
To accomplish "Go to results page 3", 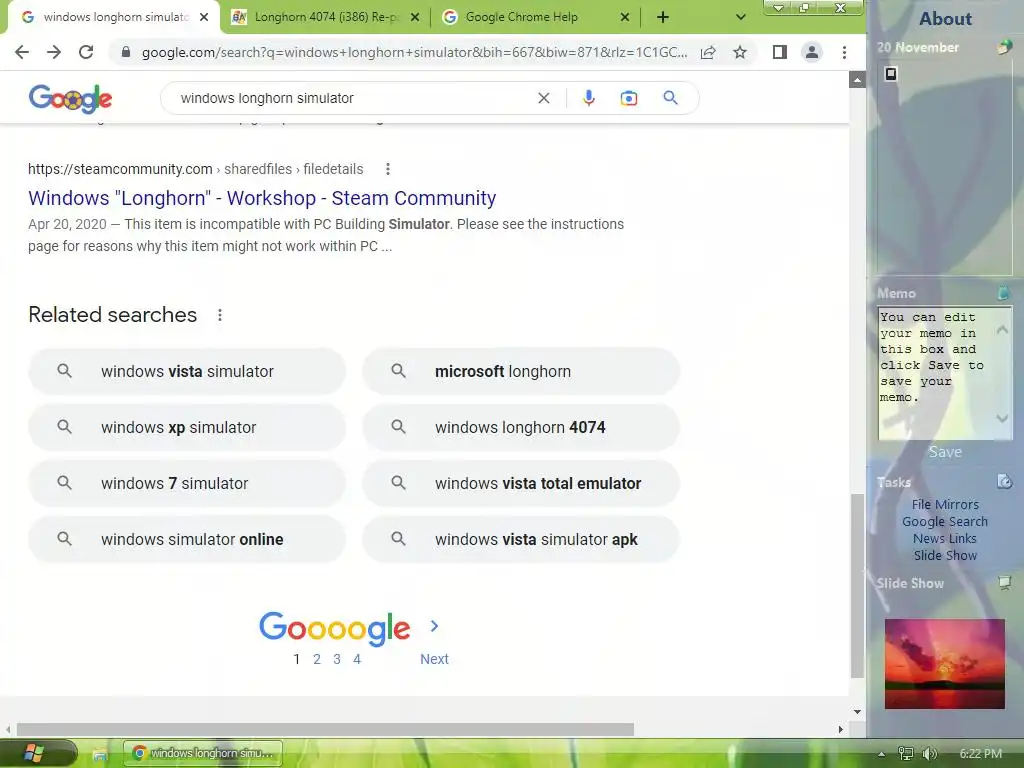I will (x=337, y=659).
